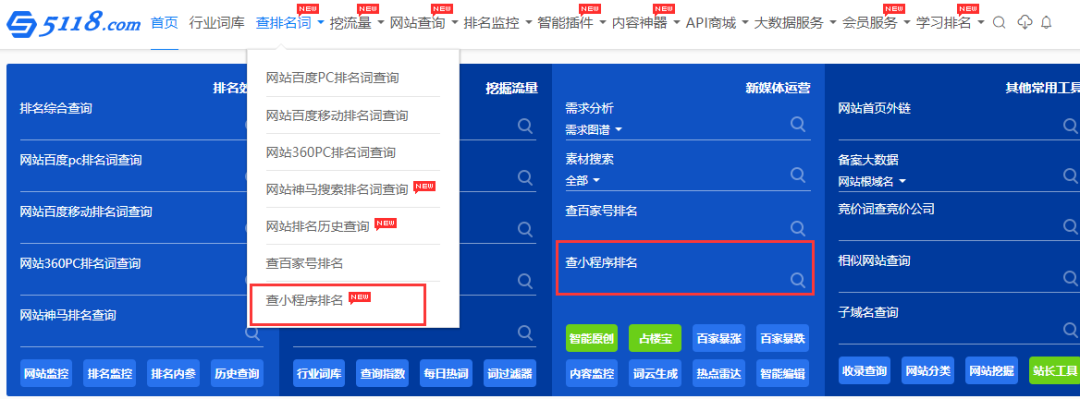This screenshot has width=1080, height=399.
Task: Click the 收录查询 button
Action: (x=864, y=370)
